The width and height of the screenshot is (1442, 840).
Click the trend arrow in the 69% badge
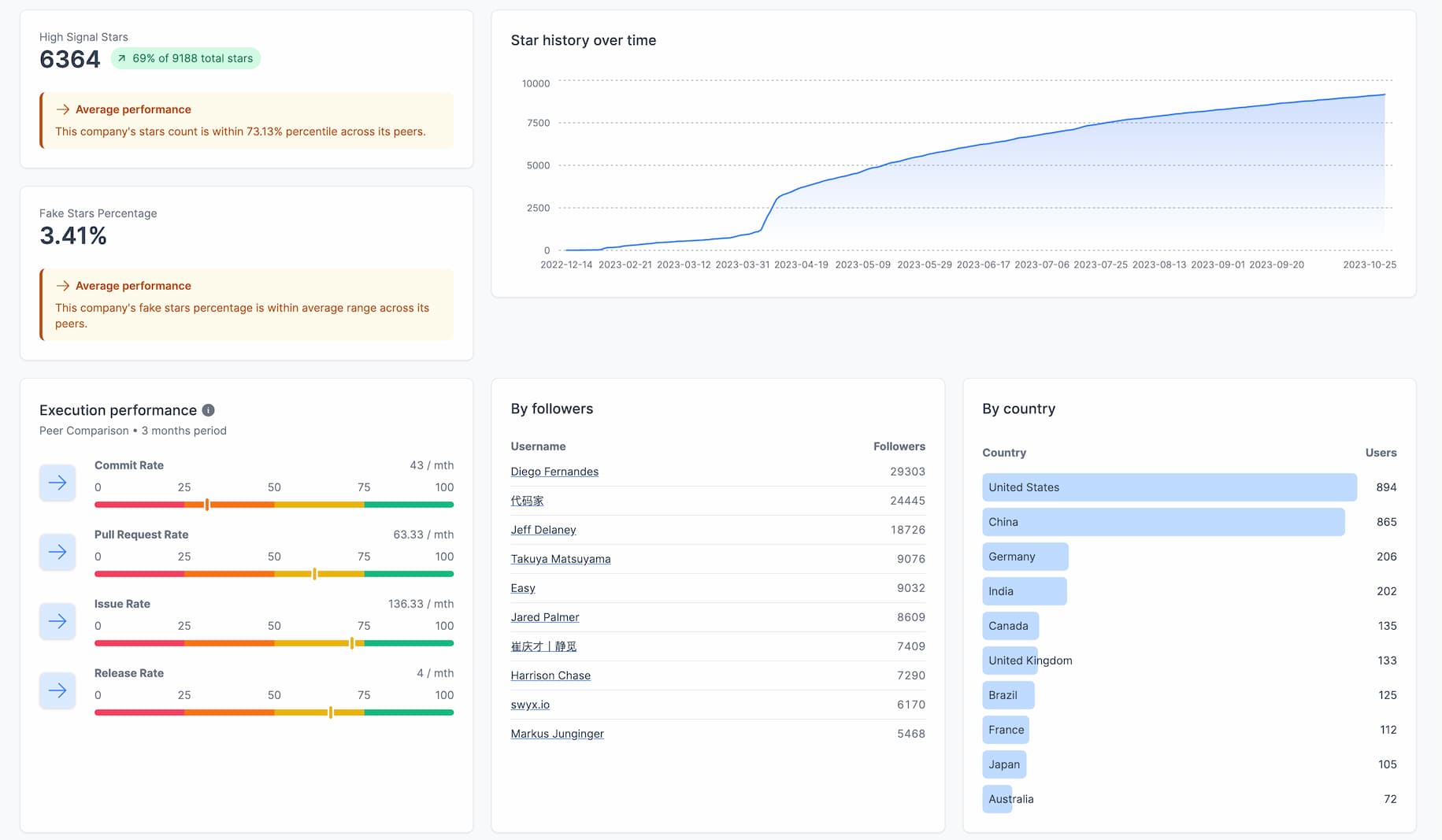(123, 58)
